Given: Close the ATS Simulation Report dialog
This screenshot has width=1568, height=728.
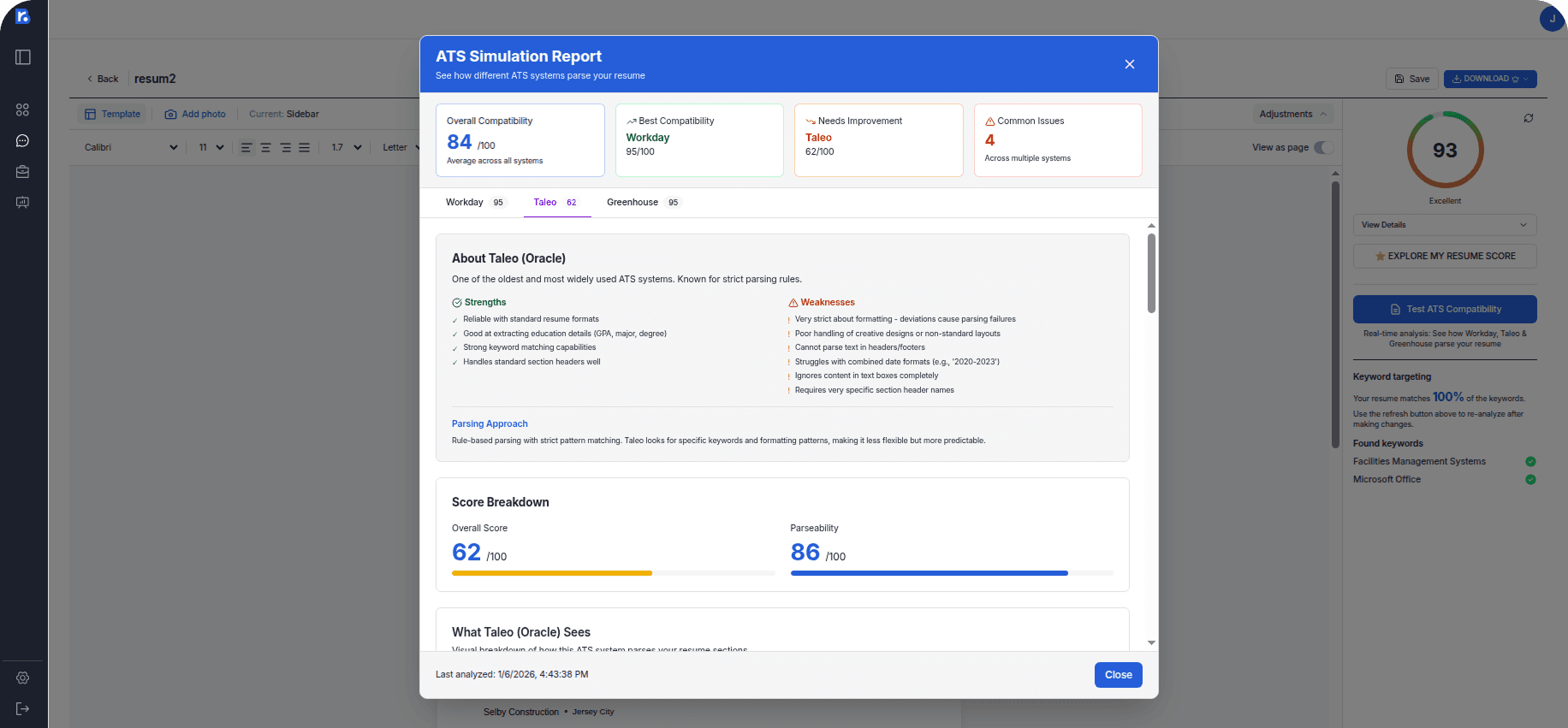Looking at the screenshot, I should pos(1129,64).
